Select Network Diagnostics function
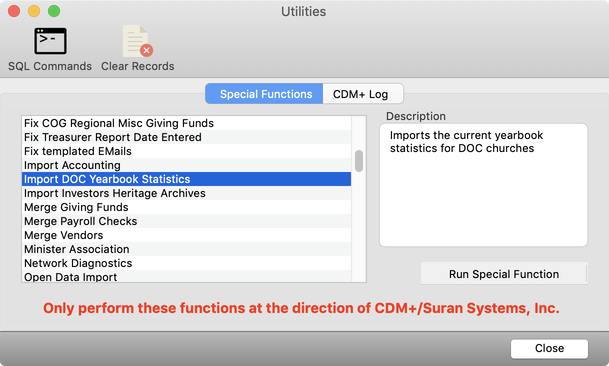This screenshot has width=609, height=366. 186,263
